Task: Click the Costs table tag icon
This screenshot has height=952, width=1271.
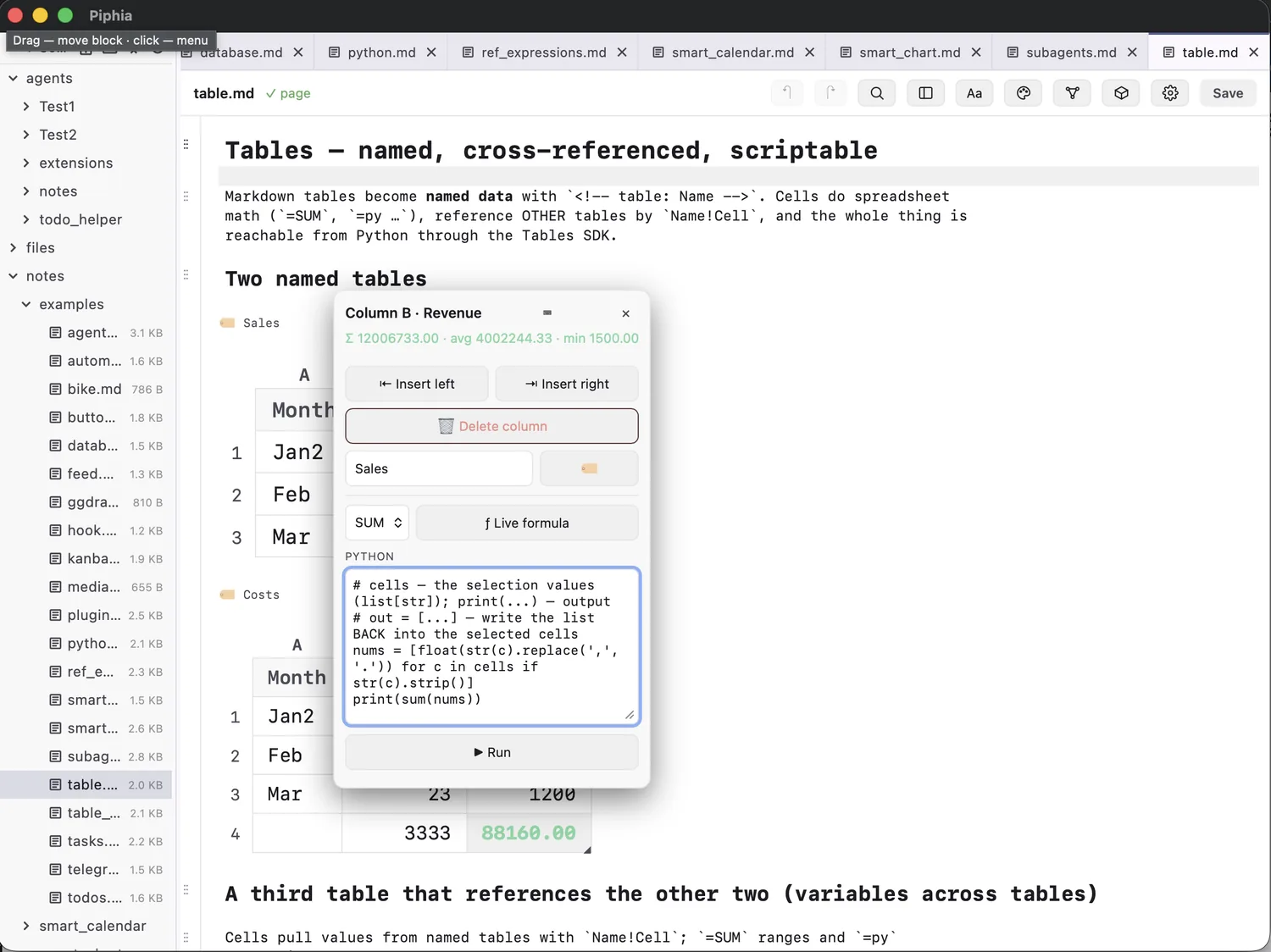Action: [227, 595]
